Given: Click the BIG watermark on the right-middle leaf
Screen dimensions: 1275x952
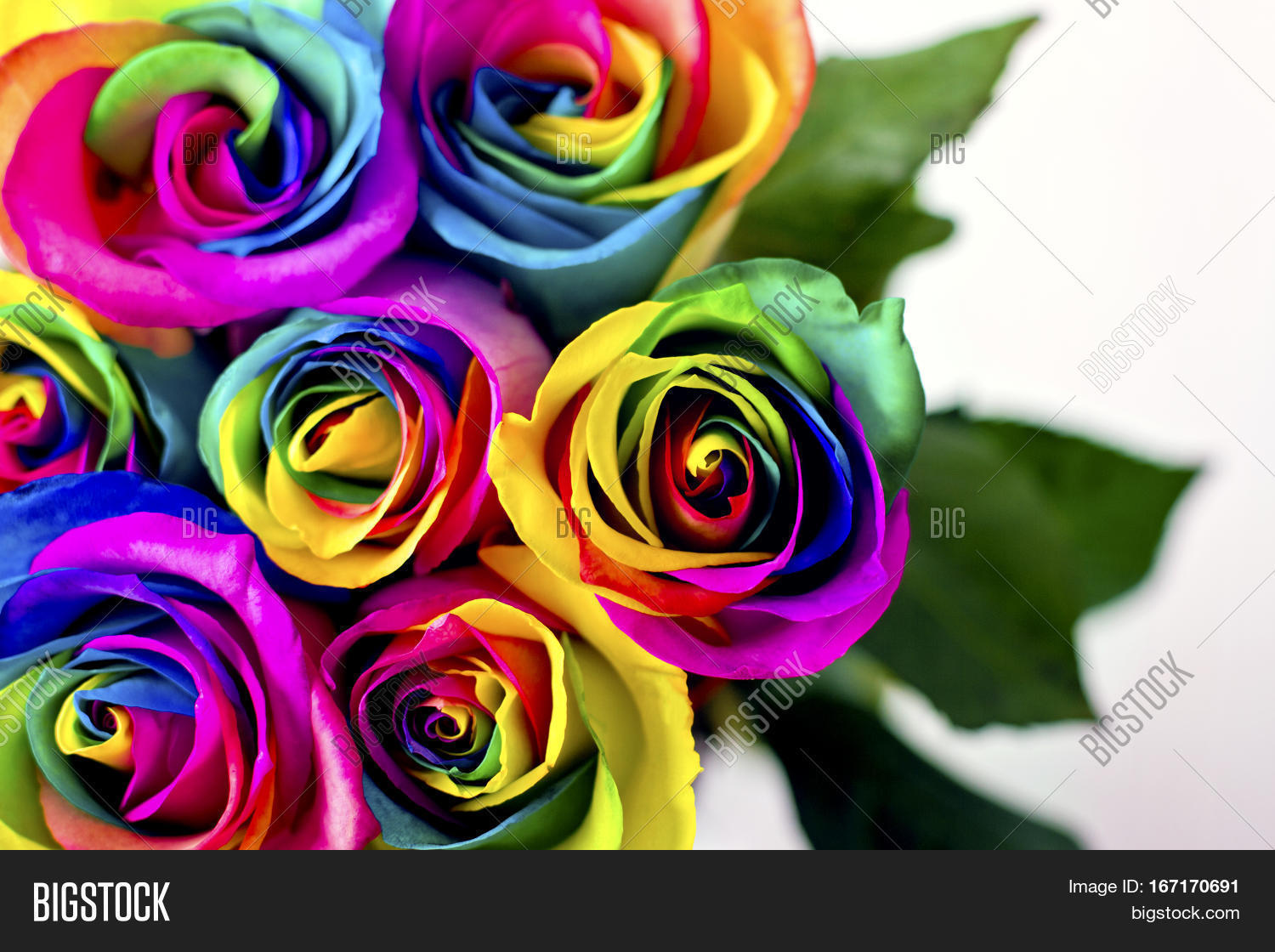Looking at the screenshot, I should [x=947, y=523].
